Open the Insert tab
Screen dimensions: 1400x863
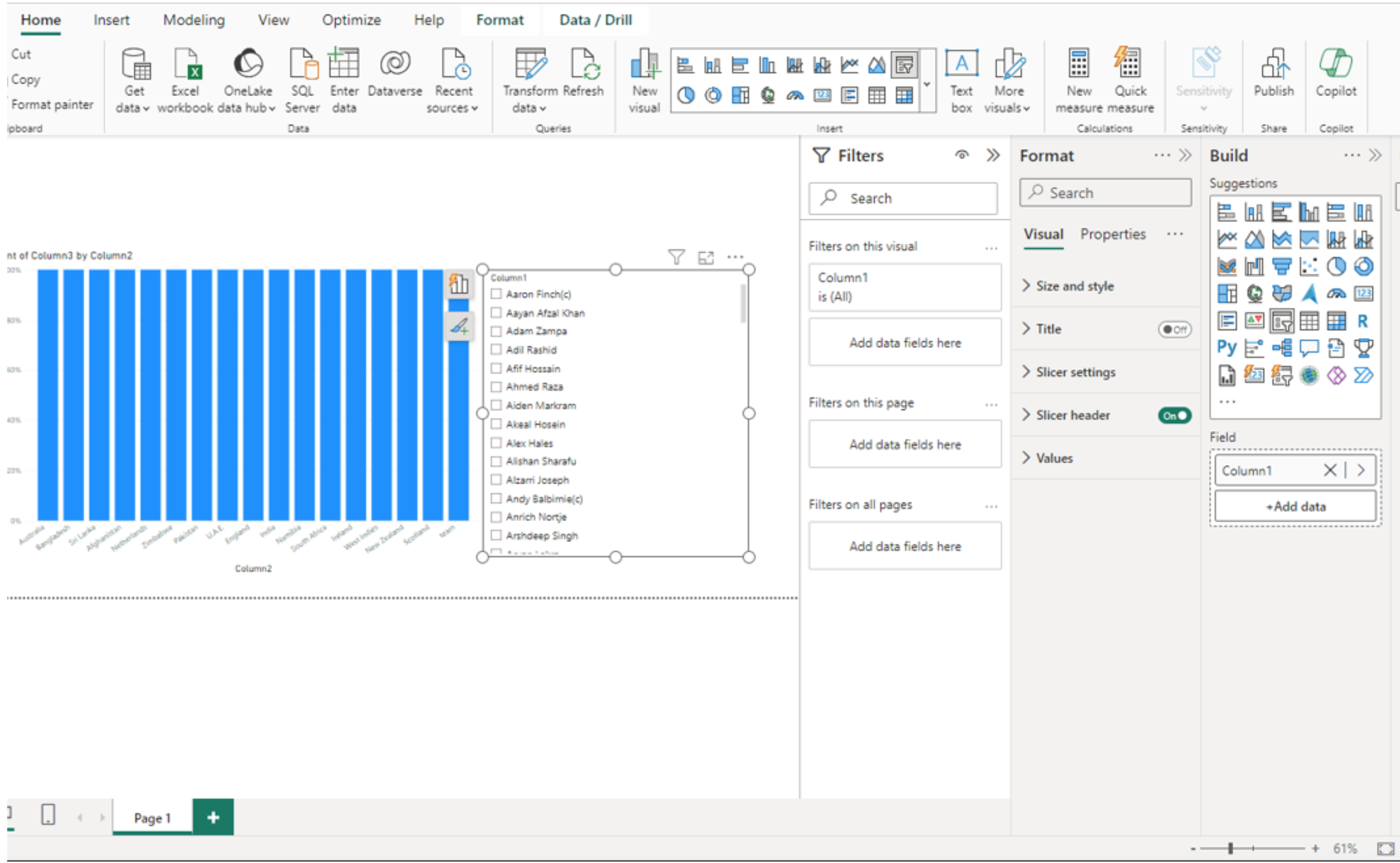pyautogui.click(x=111, y=20)
